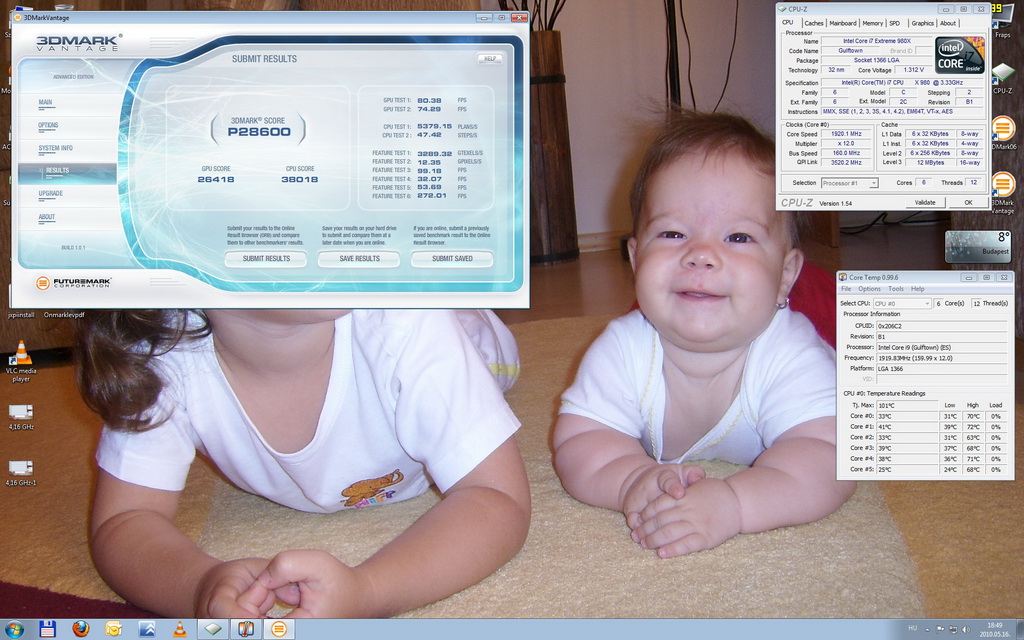Launch Firefox from the taskbar
The height and width of the screenshot is (640, 1024).
click(x=81, y=630)
